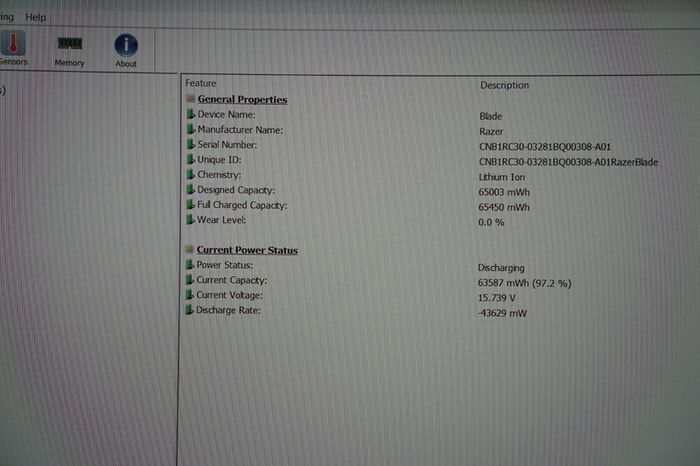This screenshot has width=700, height=466.
Task: Click the battery icon beside Device Name
Action: (x=191, y=114)
